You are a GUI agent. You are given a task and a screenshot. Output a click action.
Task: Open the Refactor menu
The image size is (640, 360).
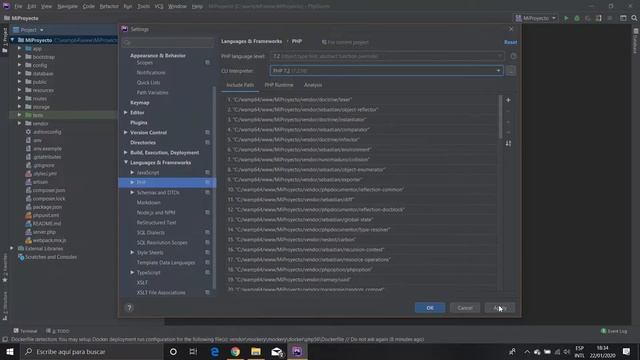pos(109,6)
